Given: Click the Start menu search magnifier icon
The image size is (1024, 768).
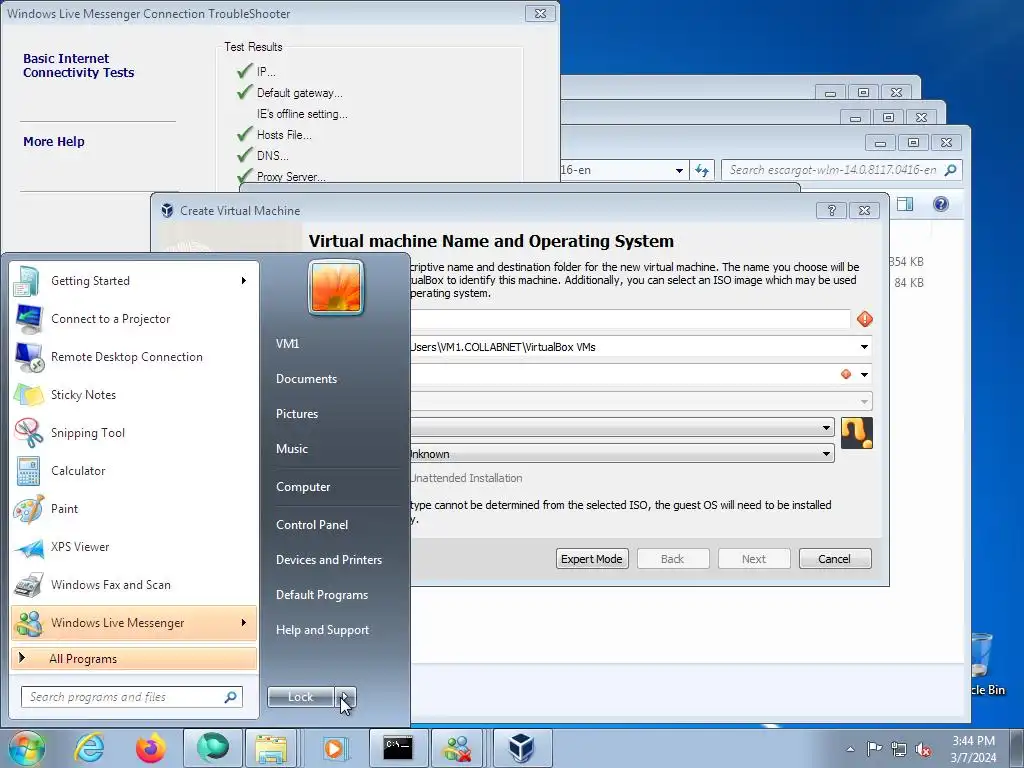Looking at the screenshot, I should (x=231, y=697).
